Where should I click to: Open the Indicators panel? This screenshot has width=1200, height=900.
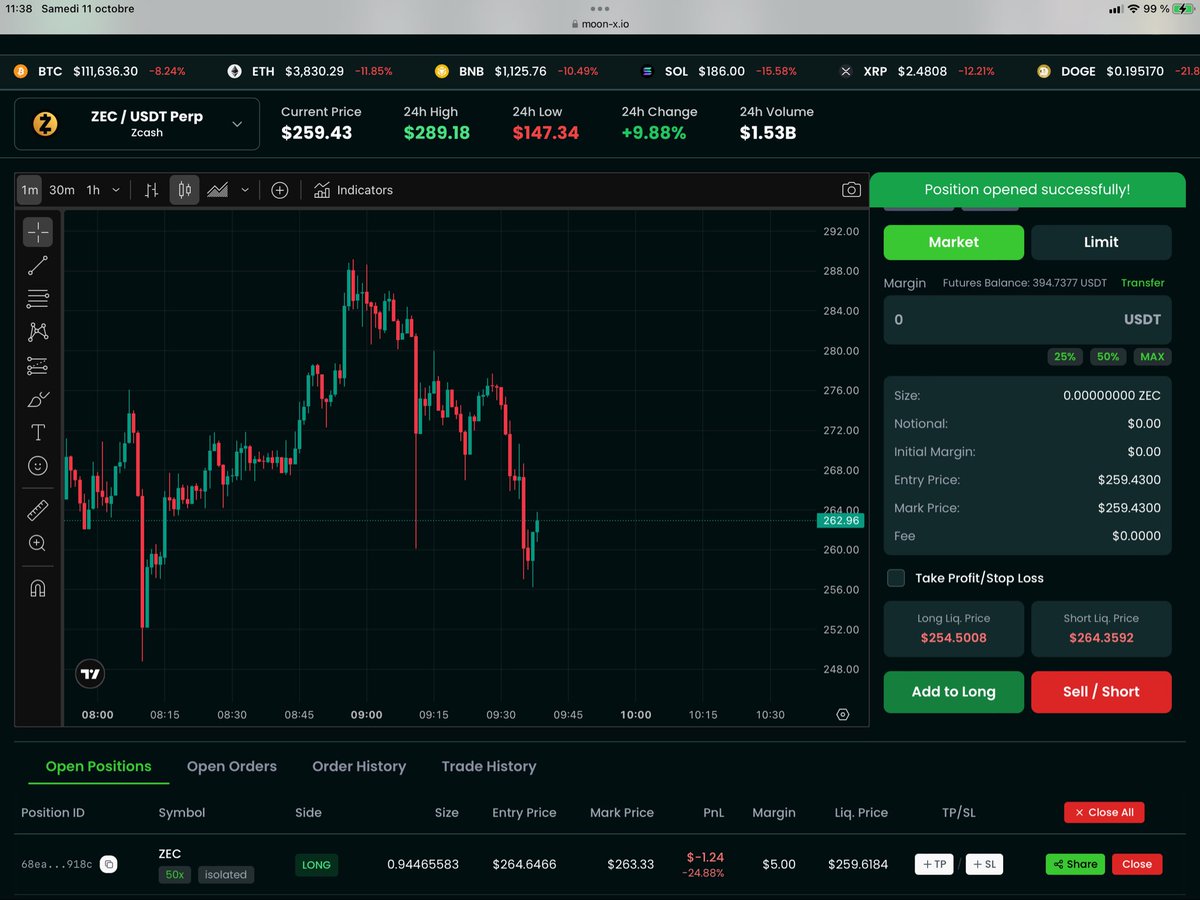[x=353, y=190]
